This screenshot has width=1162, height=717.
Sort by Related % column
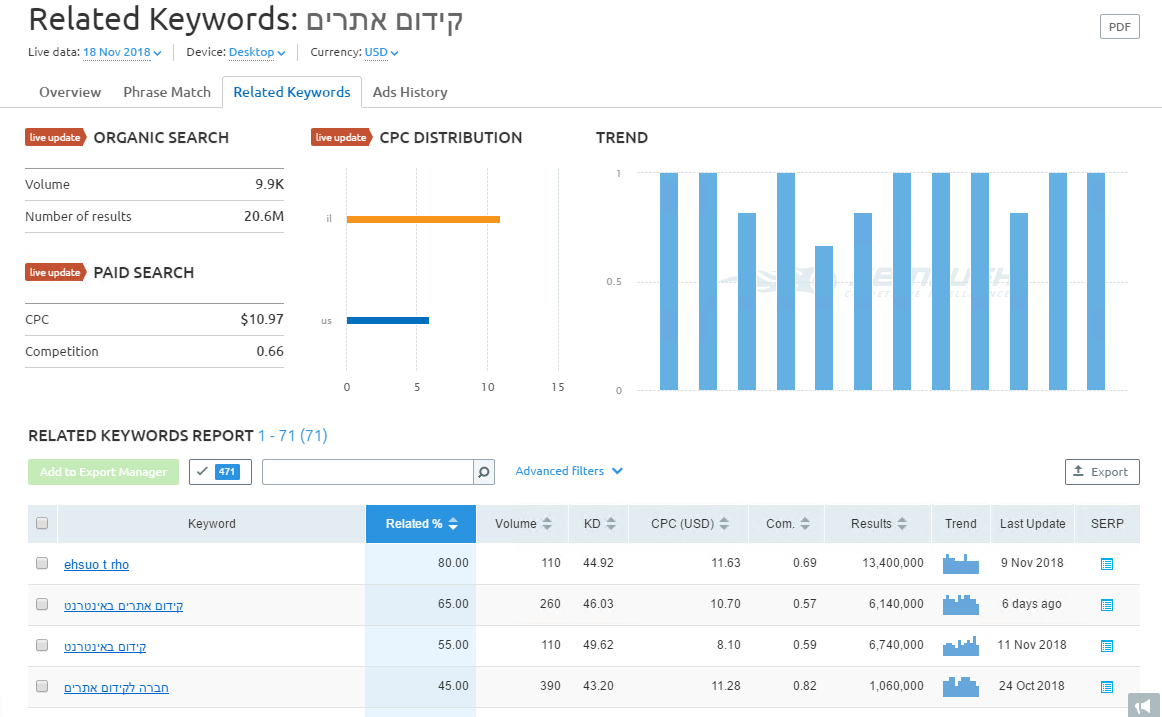pos(421,524)
